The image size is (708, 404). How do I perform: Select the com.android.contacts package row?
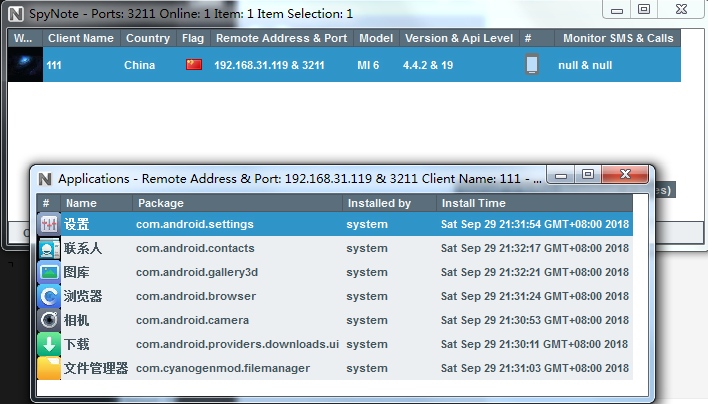pyautogui.click(x=335, y=248)
